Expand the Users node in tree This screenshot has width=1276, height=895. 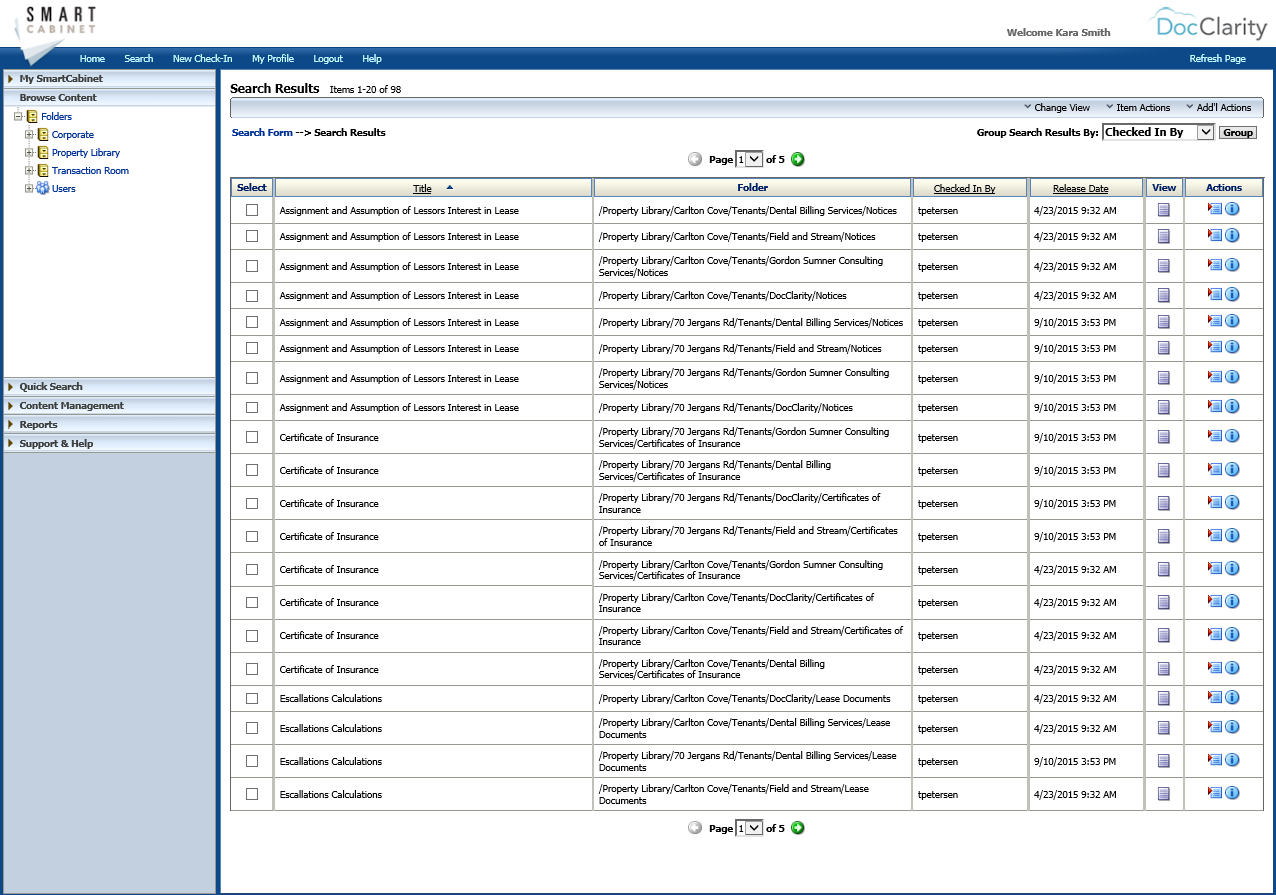click(x=29, y=188)
